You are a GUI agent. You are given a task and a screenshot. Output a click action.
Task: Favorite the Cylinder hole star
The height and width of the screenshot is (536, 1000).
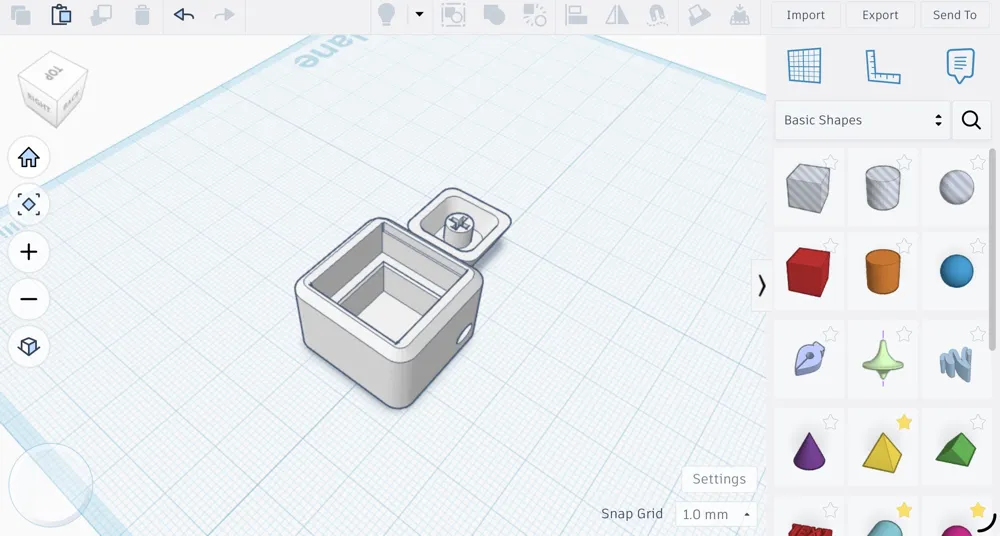[904, 162]
